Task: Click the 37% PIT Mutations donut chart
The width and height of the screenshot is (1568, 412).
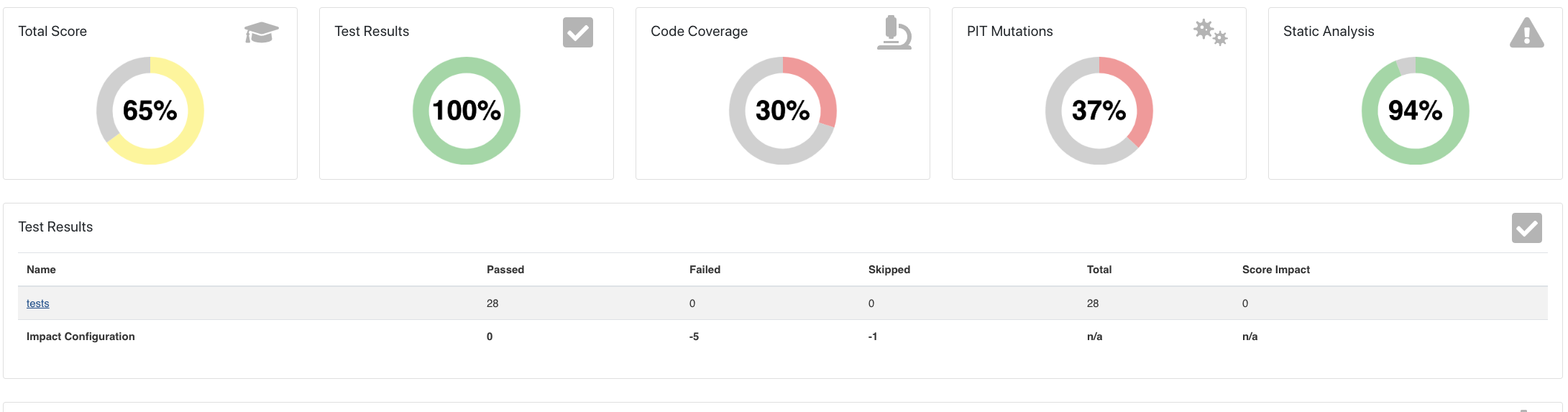Action: pos(1099,111)
